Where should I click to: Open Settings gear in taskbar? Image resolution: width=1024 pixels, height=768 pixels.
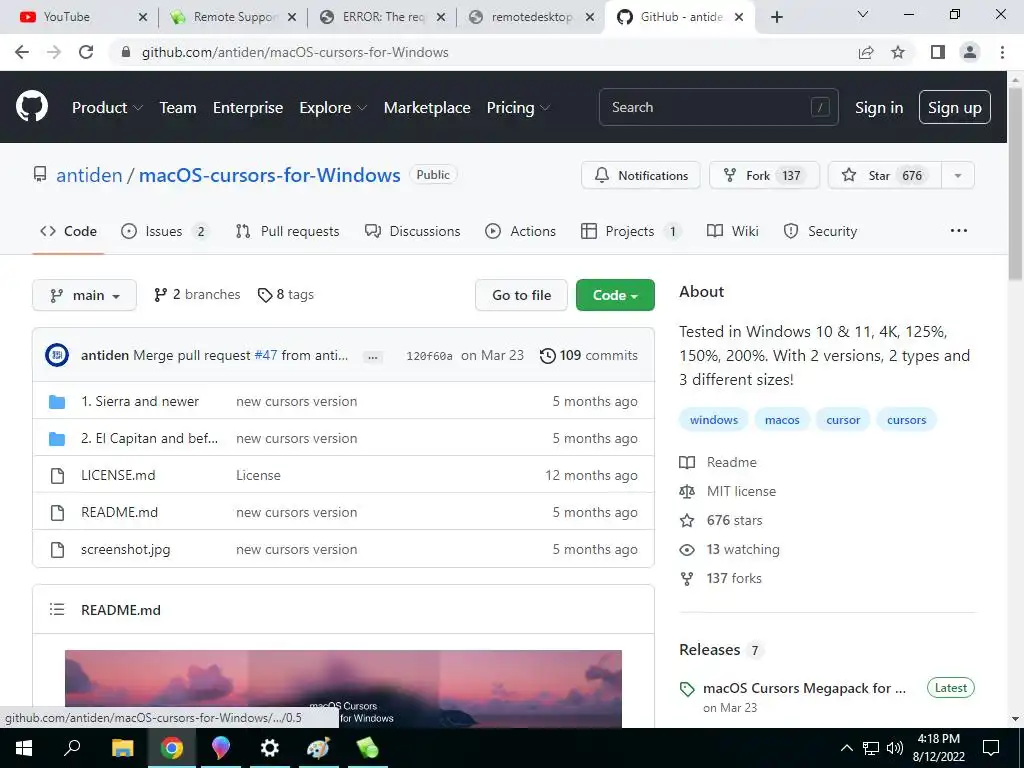click(269, 748)
